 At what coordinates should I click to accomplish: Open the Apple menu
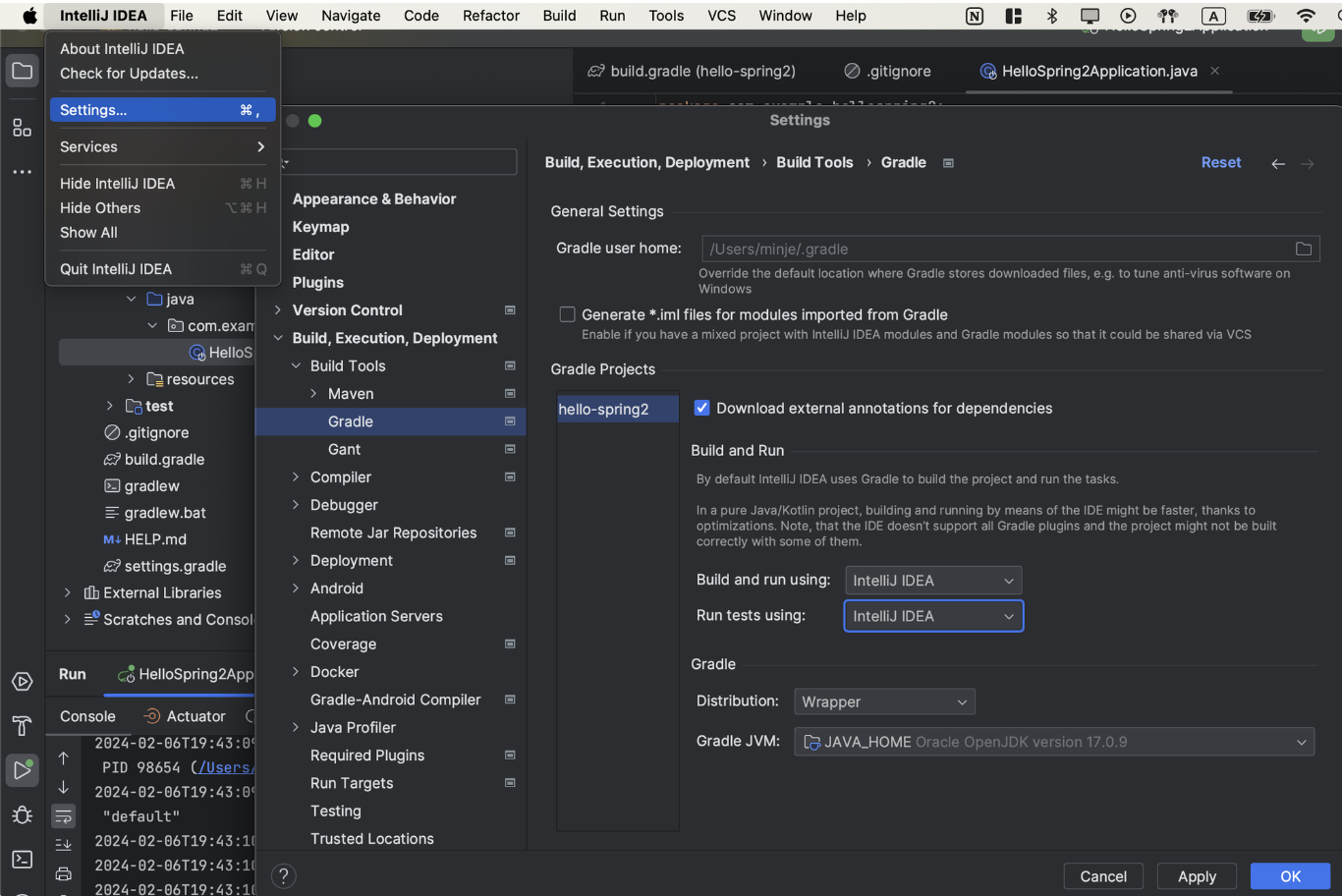pos(29,16)
